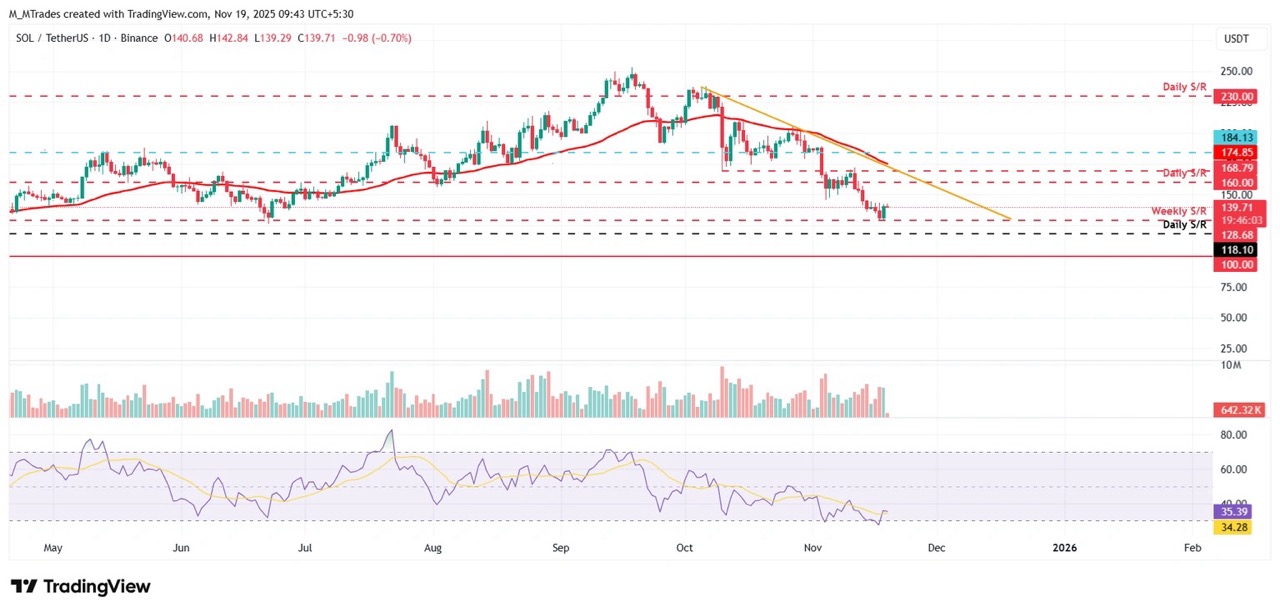This screenshot has height=613, width=1280.
Task: Click the 642.32K volume value label
Action: pos(1239,410)
